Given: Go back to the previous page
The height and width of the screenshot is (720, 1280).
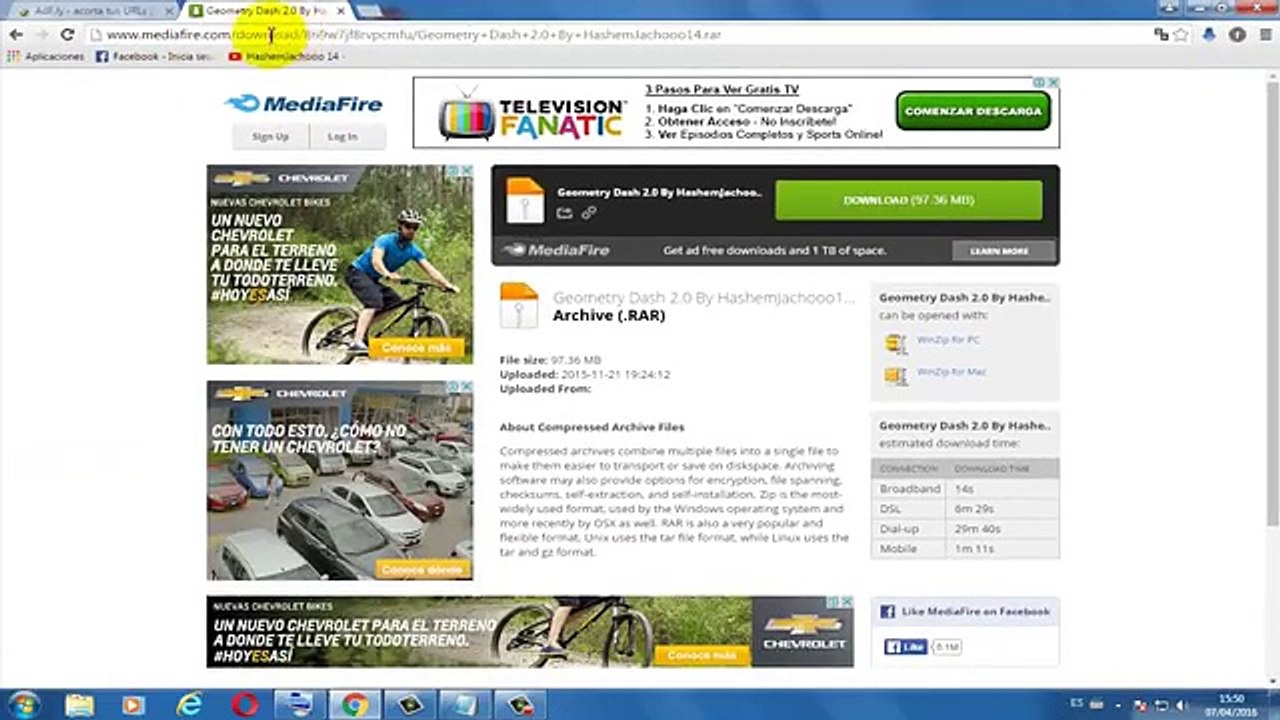Looking at the screenshot, I should (16, 34).
